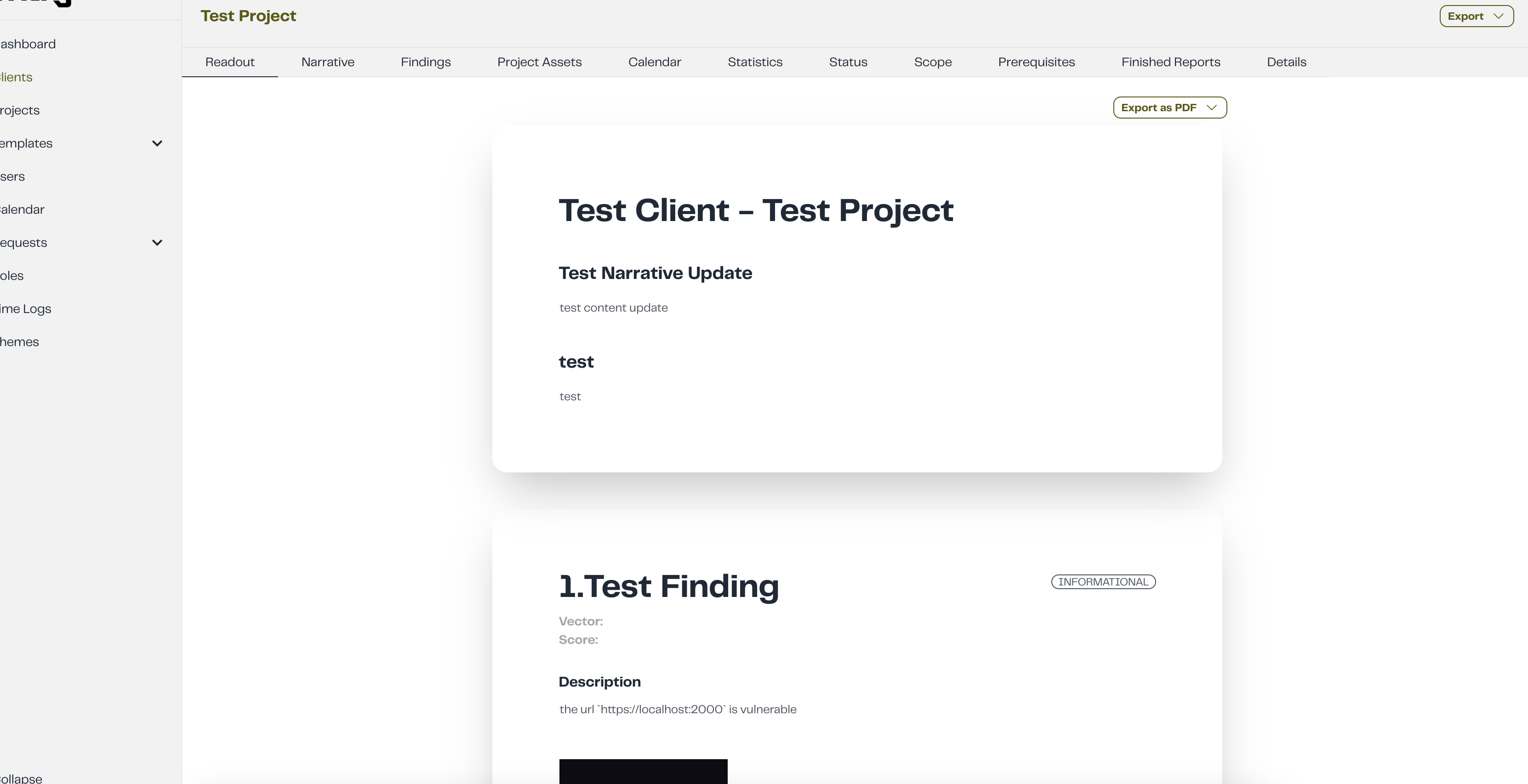Image resolution: width=1528 pixels, height=784 pixels.
Task: View the Statistics tab
Action: 754,62
